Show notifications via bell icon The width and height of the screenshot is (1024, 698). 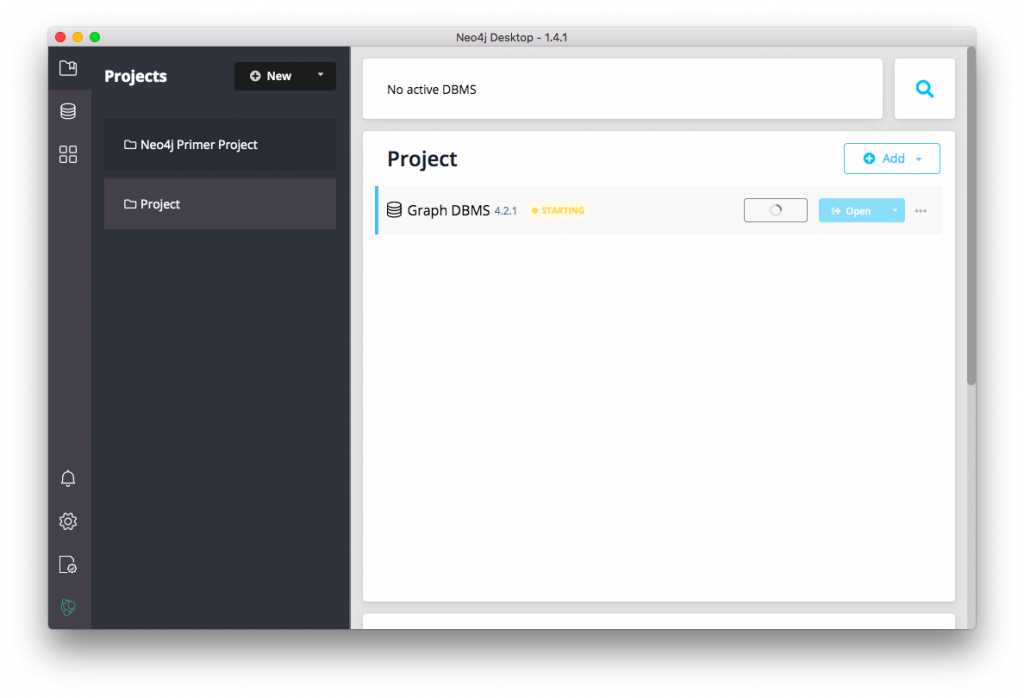pyautogui.click(x=68, y=479)
